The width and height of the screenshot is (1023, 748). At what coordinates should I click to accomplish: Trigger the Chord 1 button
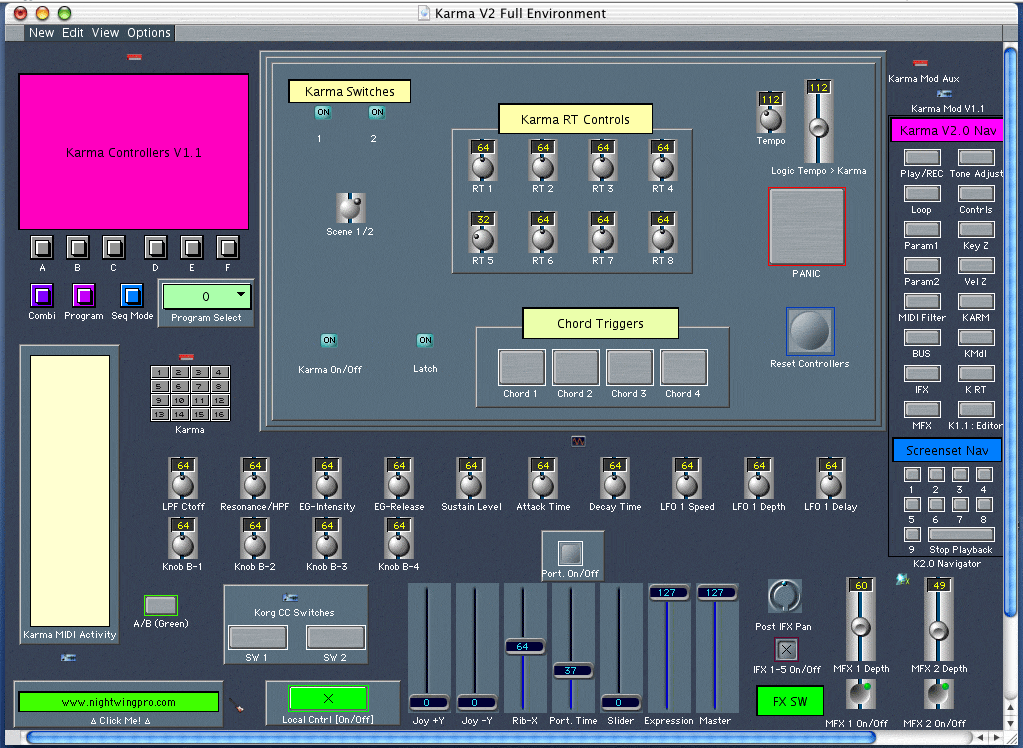pyautogui.click(x=521, y=368)
